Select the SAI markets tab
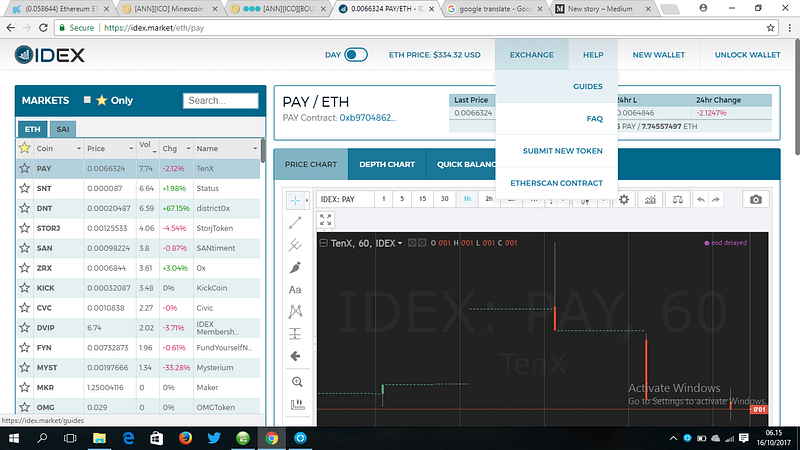Screen dimensions: 800x450 point(63,129)
